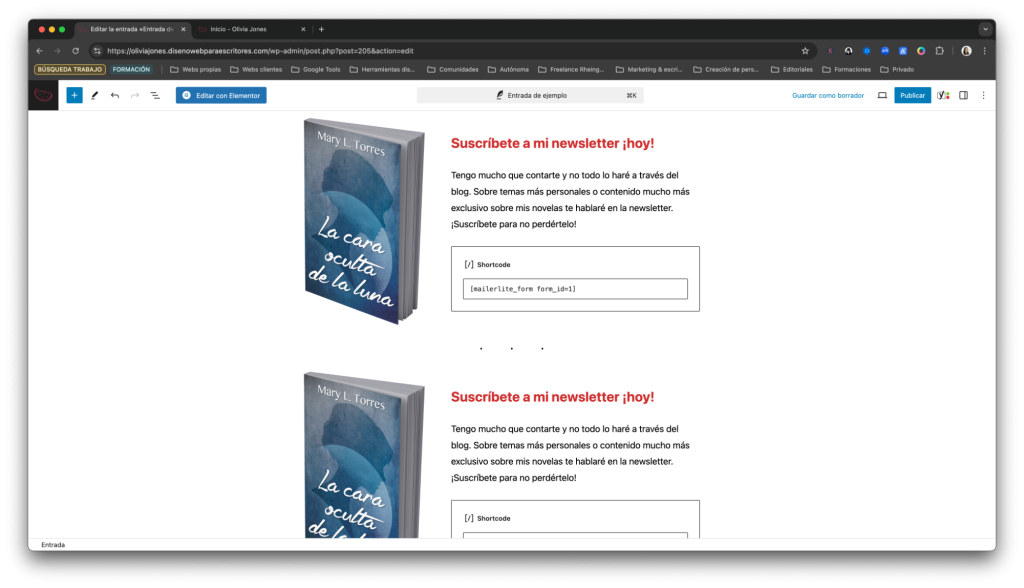Click the laptop preview icon
This screenshot has height=588, width=1024.
click(882, 95)
